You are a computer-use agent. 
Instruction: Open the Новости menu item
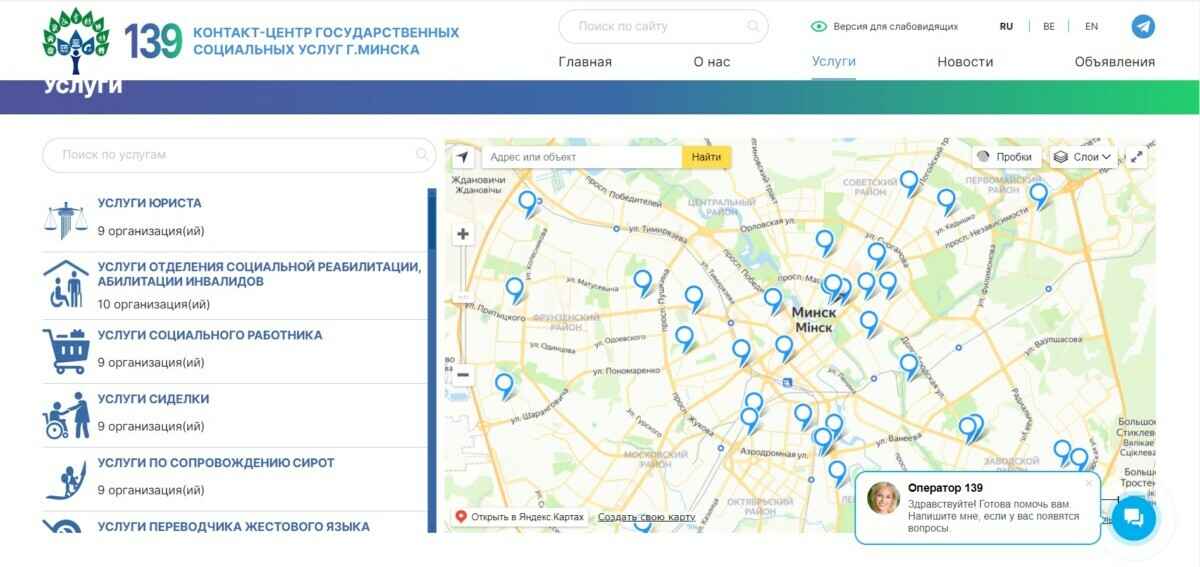coord(965,62)
